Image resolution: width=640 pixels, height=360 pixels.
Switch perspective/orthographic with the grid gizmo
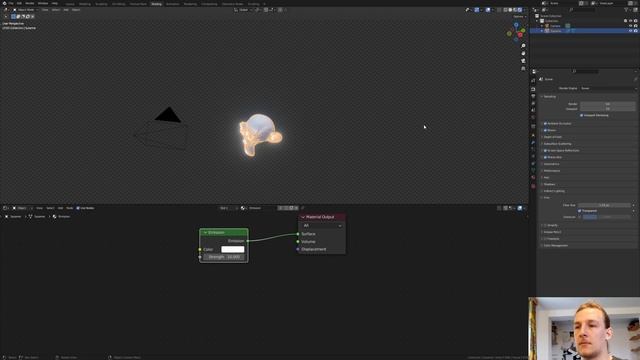pyautogui.click(x=523, y=69)
